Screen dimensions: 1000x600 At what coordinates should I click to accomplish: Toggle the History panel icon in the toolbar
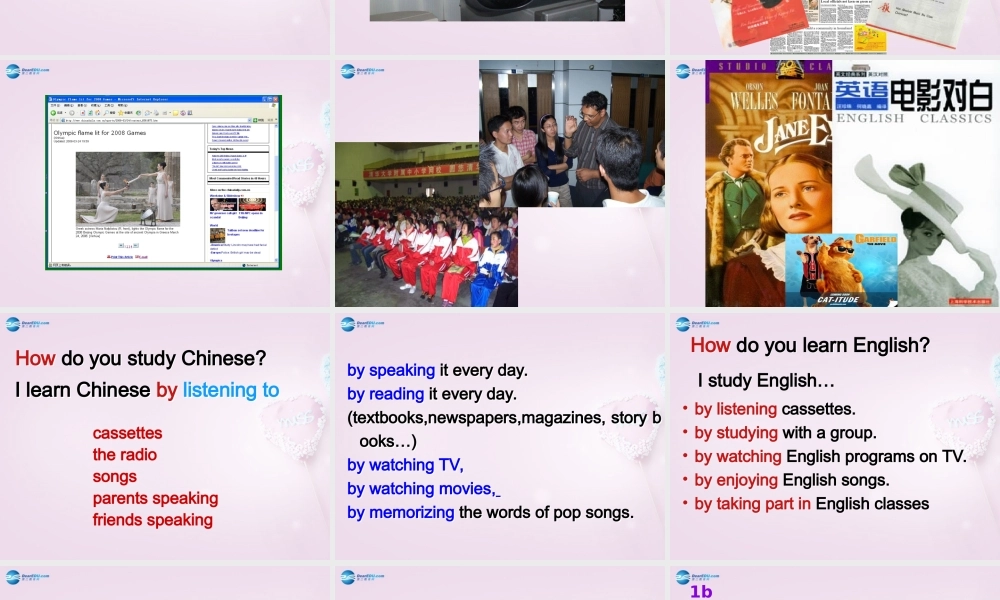pos(139,113)
